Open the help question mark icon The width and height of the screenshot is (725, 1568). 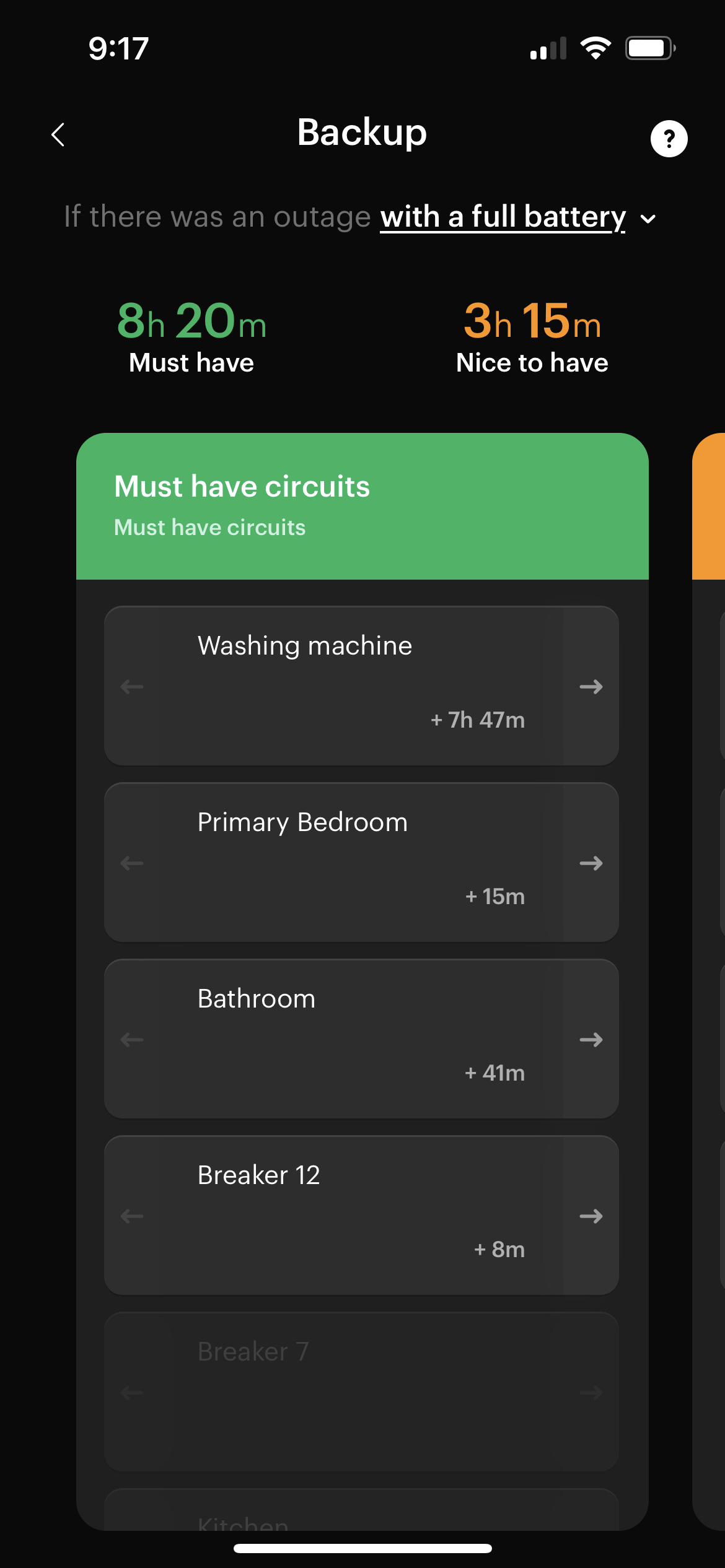(x=669, y=138)
